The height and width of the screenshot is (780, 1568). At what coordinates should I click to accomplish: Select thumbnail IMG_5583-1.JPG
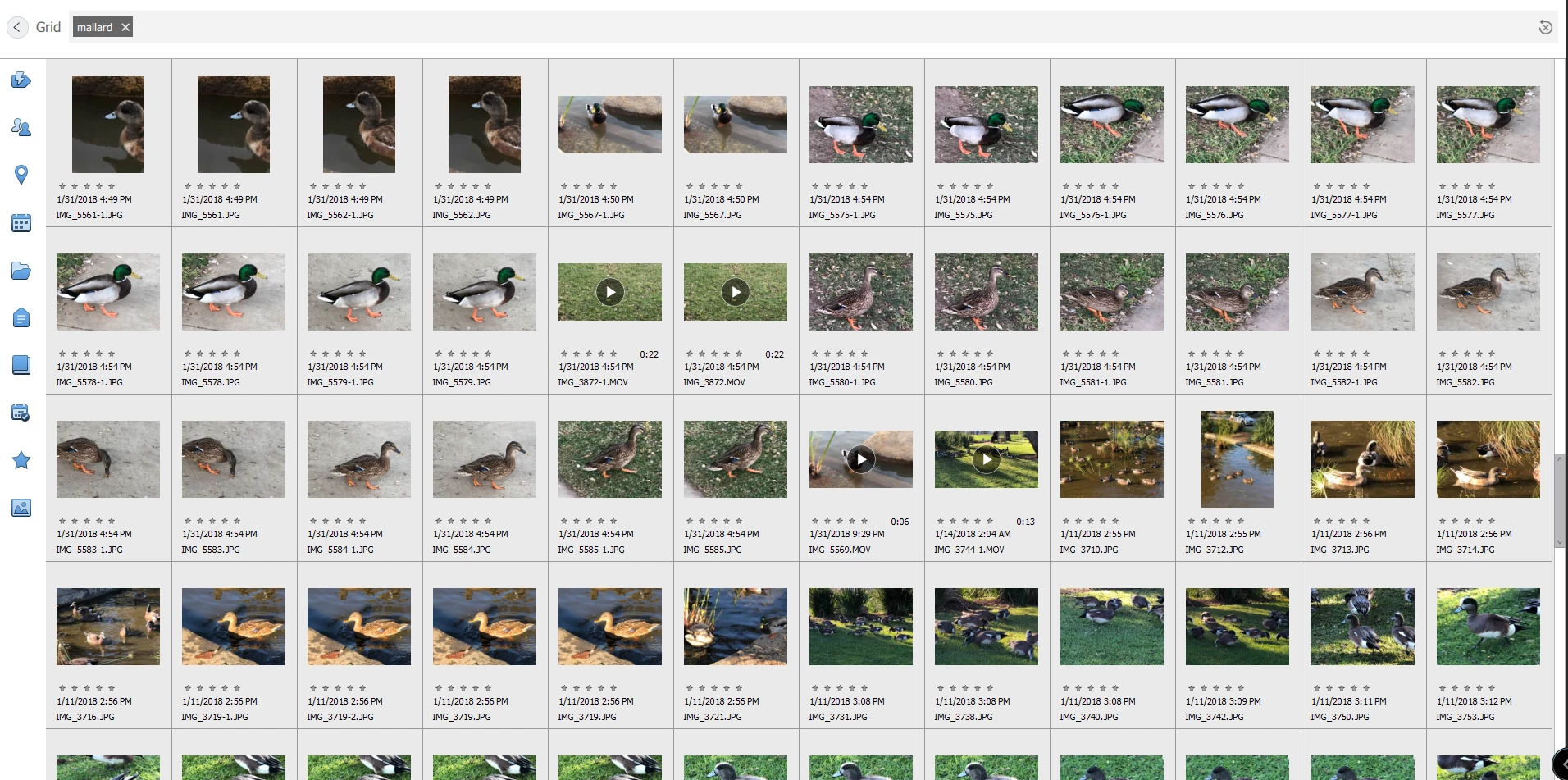pos(108,459)
